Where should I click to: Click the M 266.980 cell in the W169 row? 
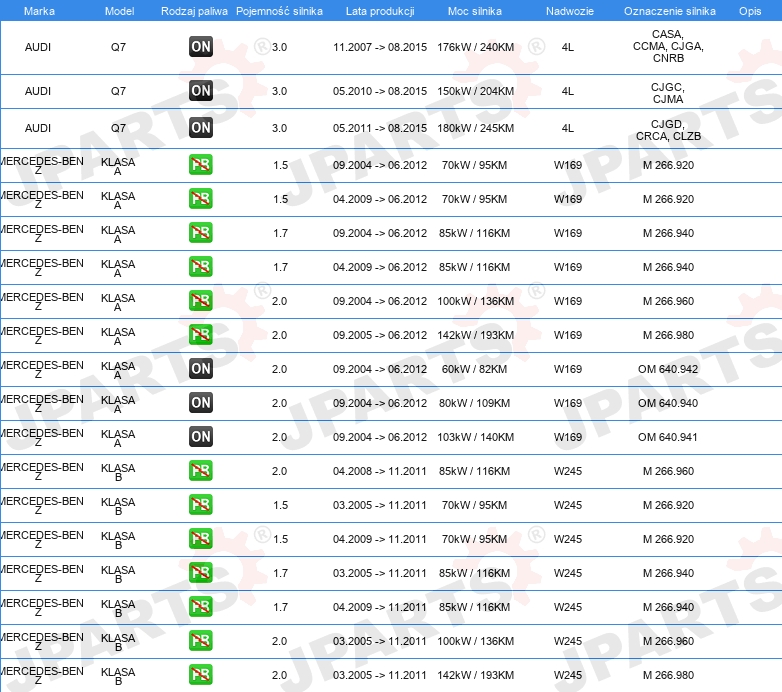pyautogui.click(x=668, y=335)
